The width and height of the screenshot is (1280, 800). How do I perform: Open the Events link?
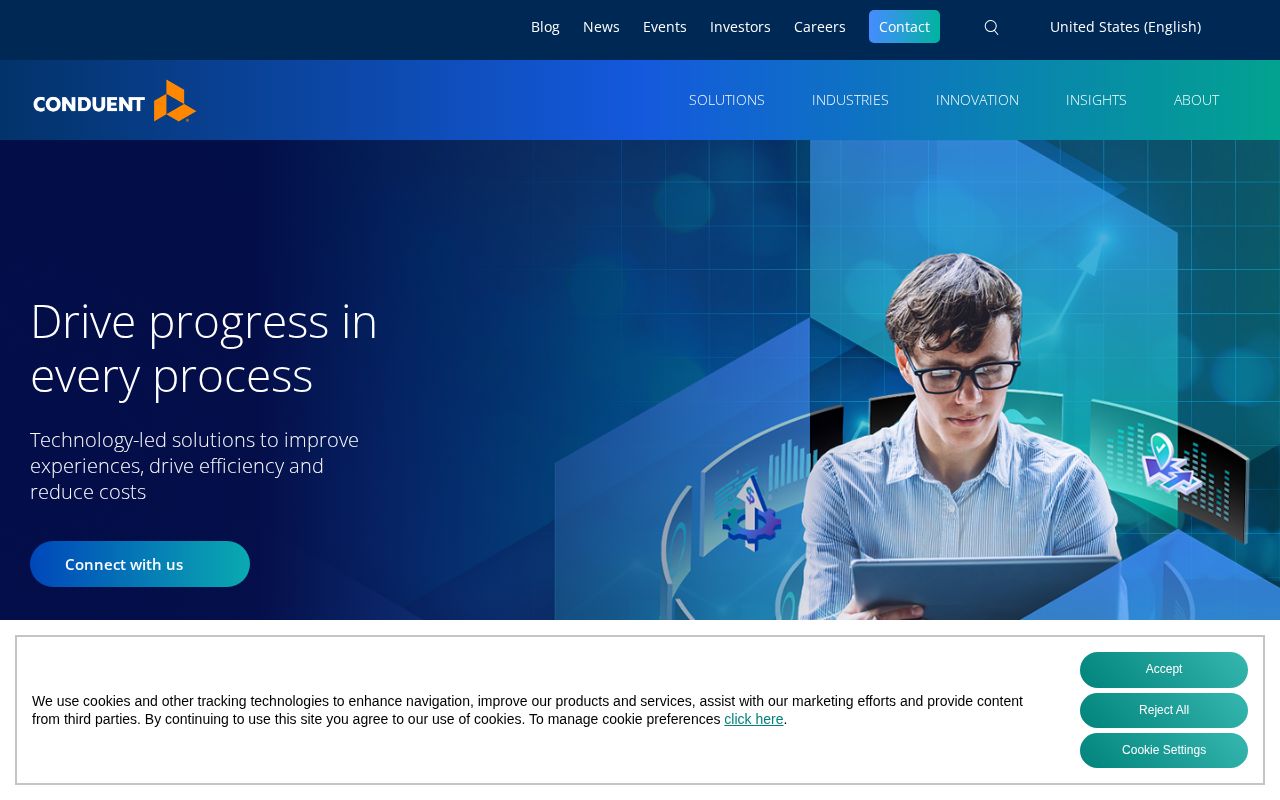(x=665, y=27)
